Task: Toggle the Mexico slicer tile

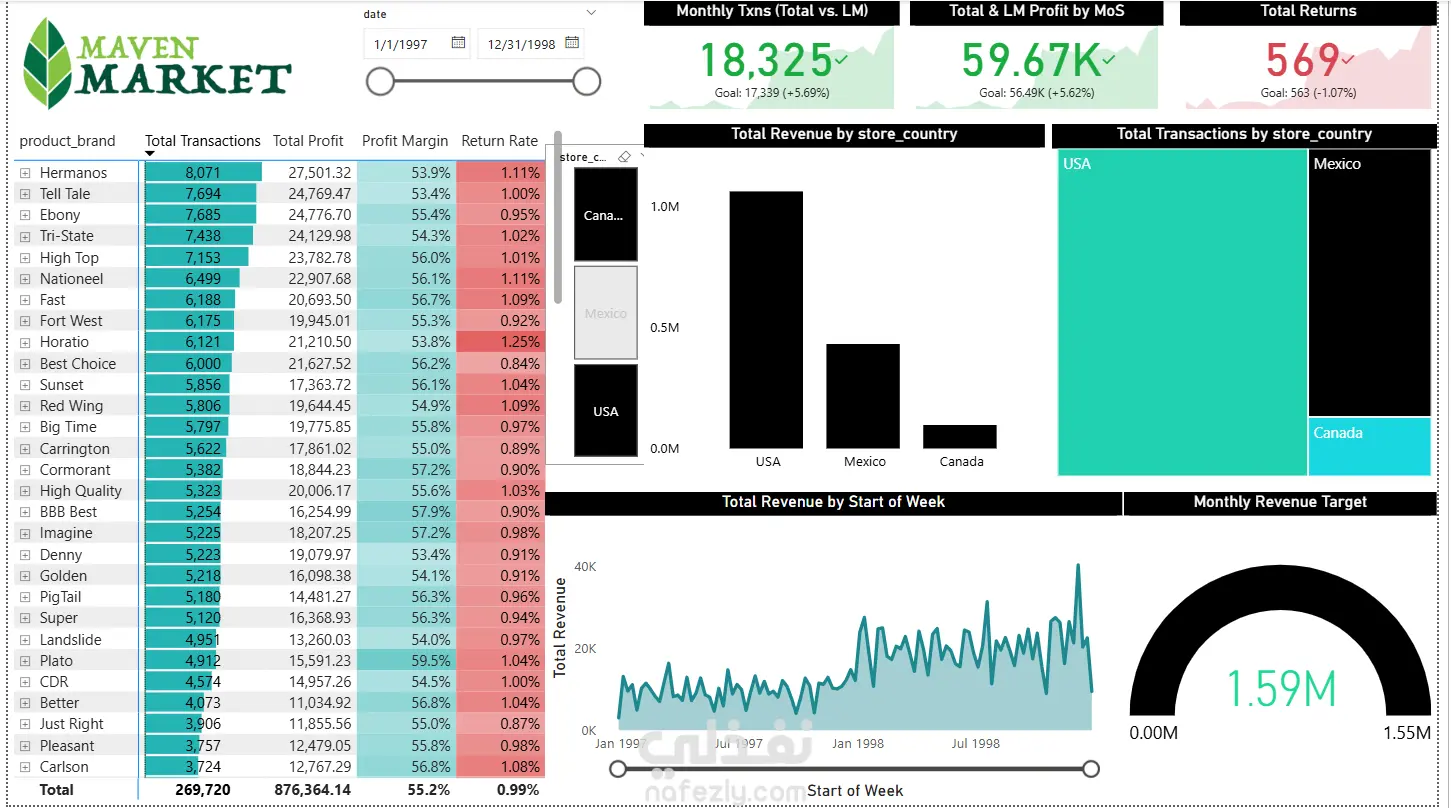Action: pyautogui.click(x=606, y=313)
